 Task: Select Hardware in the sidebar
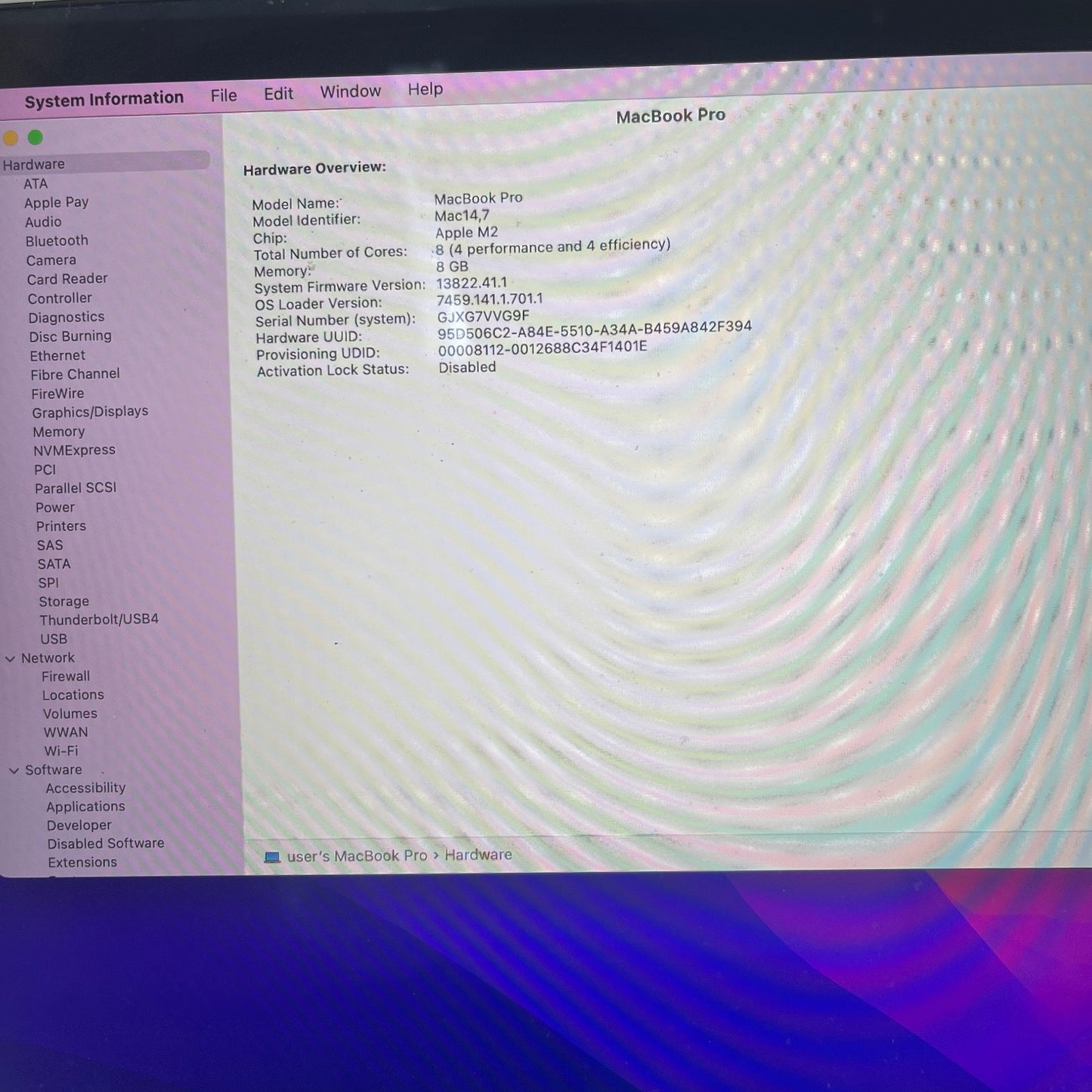pos(34,164)
